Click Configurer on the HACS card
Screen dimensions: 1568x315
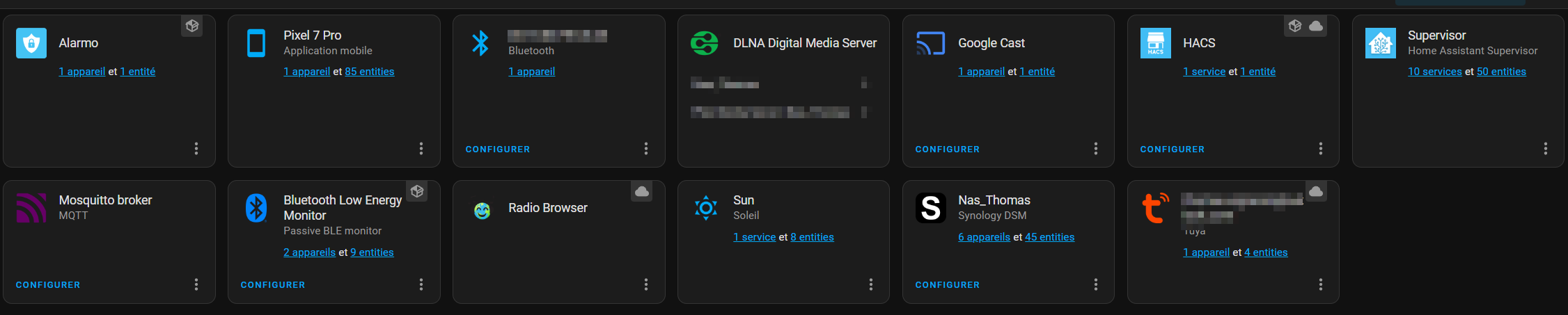coord(1173,150)
